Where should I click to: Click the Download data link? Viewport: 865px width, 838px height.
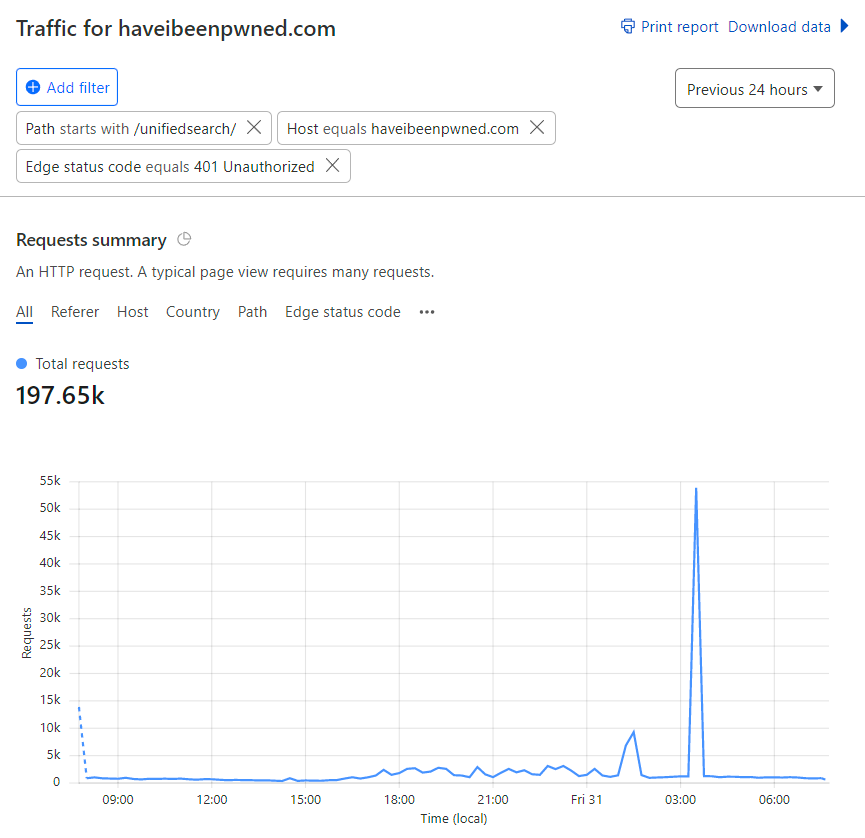[779, 27]
